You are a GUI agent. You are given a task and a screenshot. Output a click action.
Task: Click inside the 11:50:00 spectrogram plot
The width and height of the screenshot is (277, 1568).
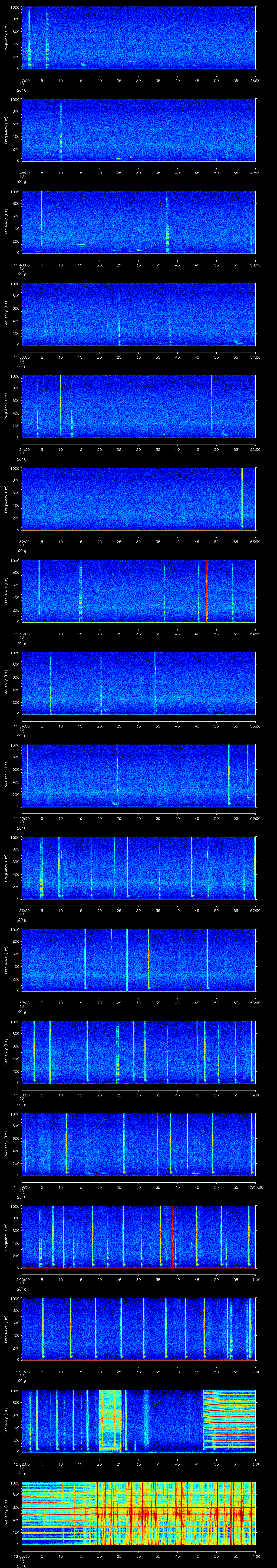138,314
